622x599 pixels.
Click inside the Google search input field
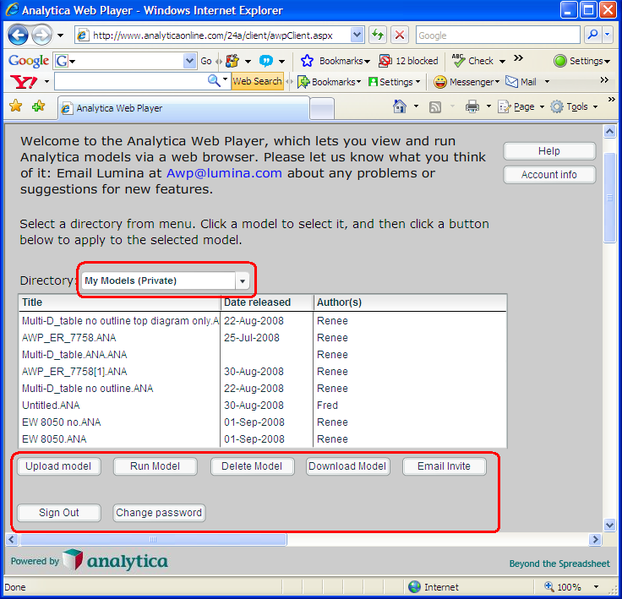coord(498,35)
